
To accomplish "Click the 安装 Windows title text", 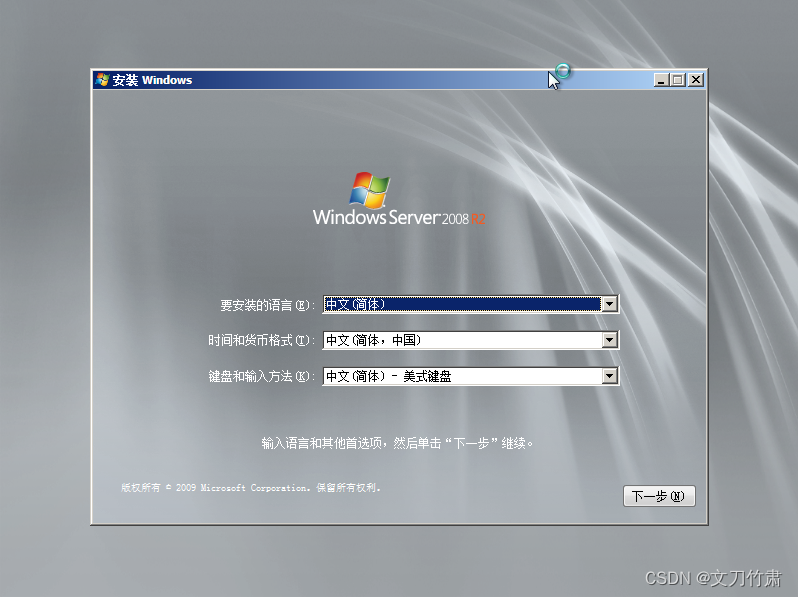I will (152, 80).
